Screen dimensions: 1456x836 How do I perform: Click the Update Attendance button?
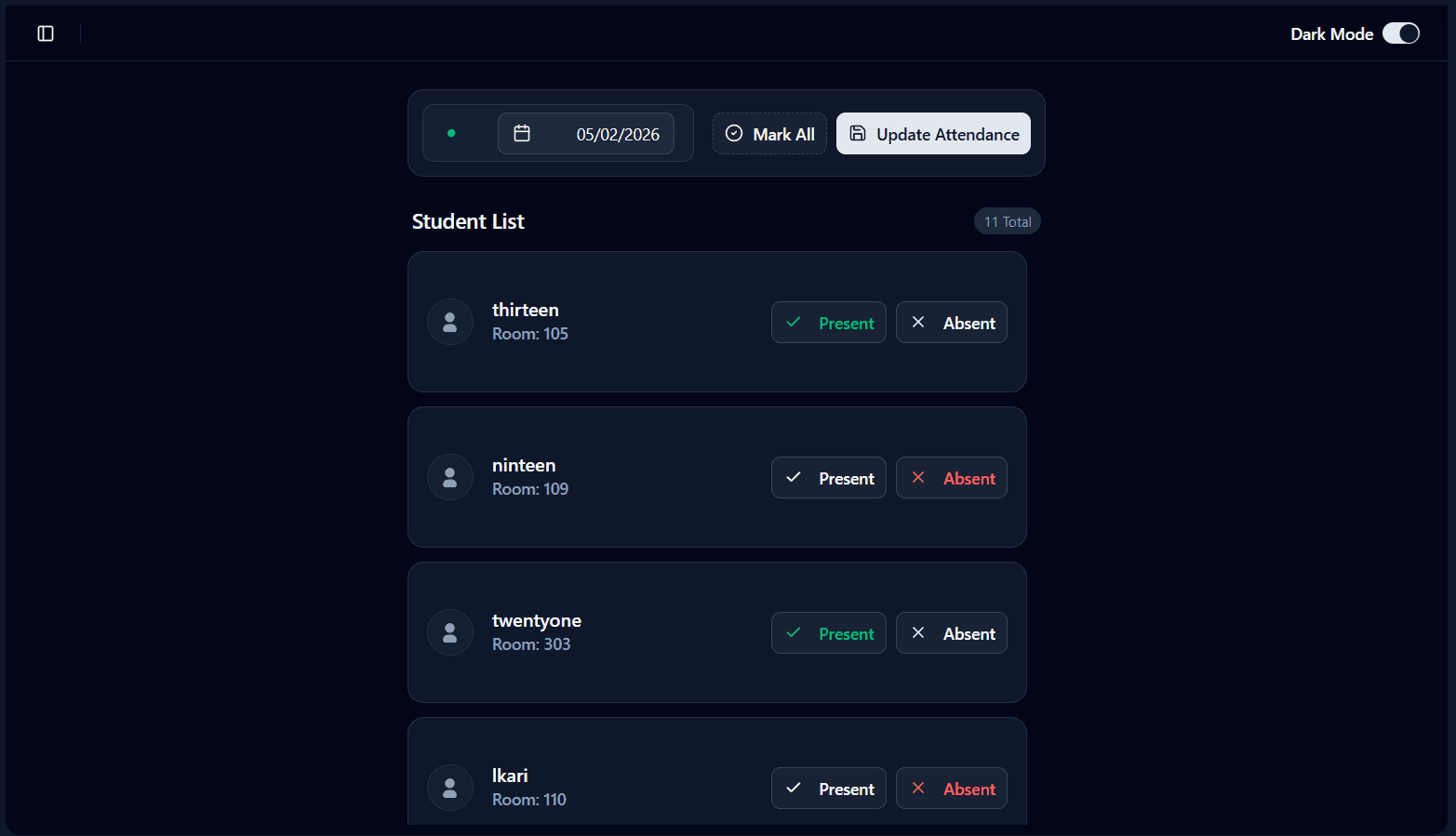pos(932,134)
